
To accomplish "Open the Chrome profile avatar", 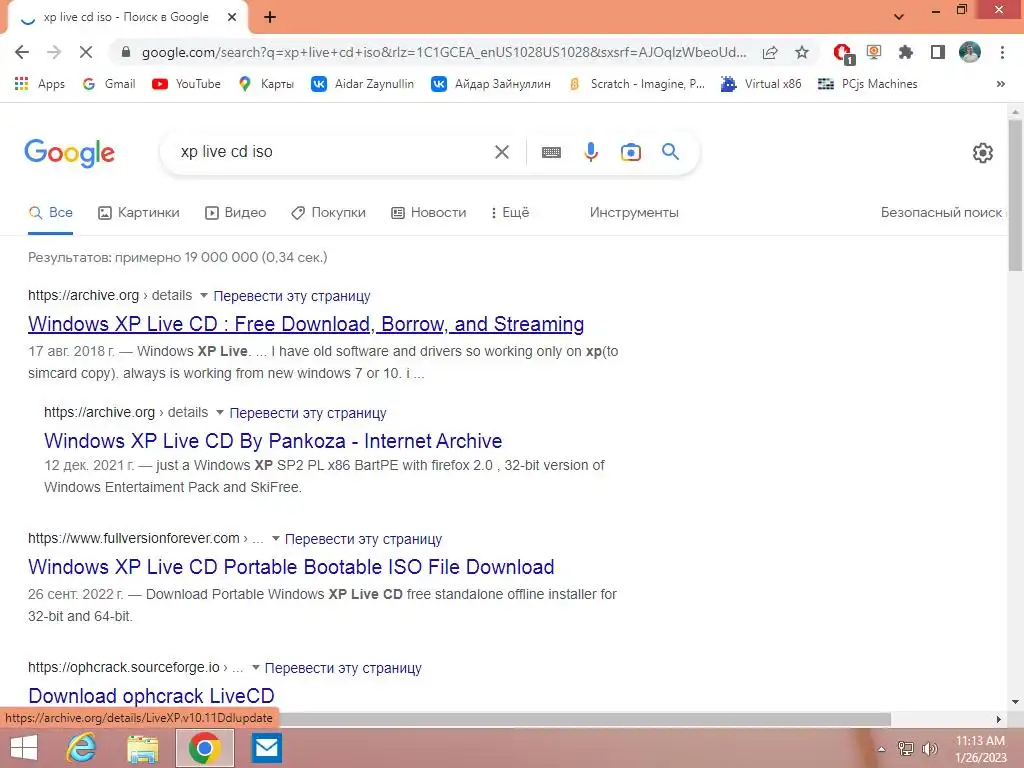I will [970, 52].
